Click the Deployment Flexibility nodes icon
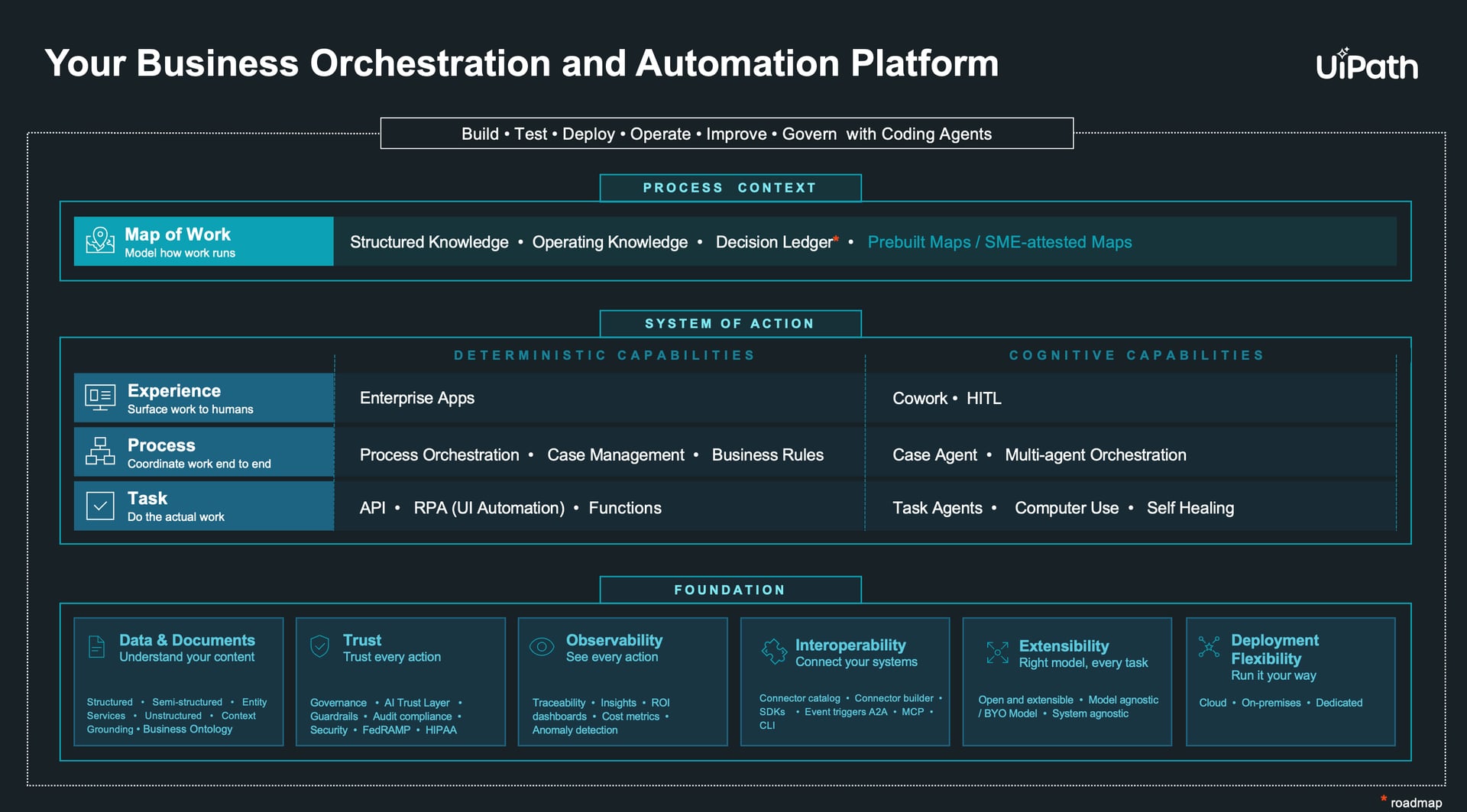The height and width of the screenshot is (812, 1467). 1209,647
